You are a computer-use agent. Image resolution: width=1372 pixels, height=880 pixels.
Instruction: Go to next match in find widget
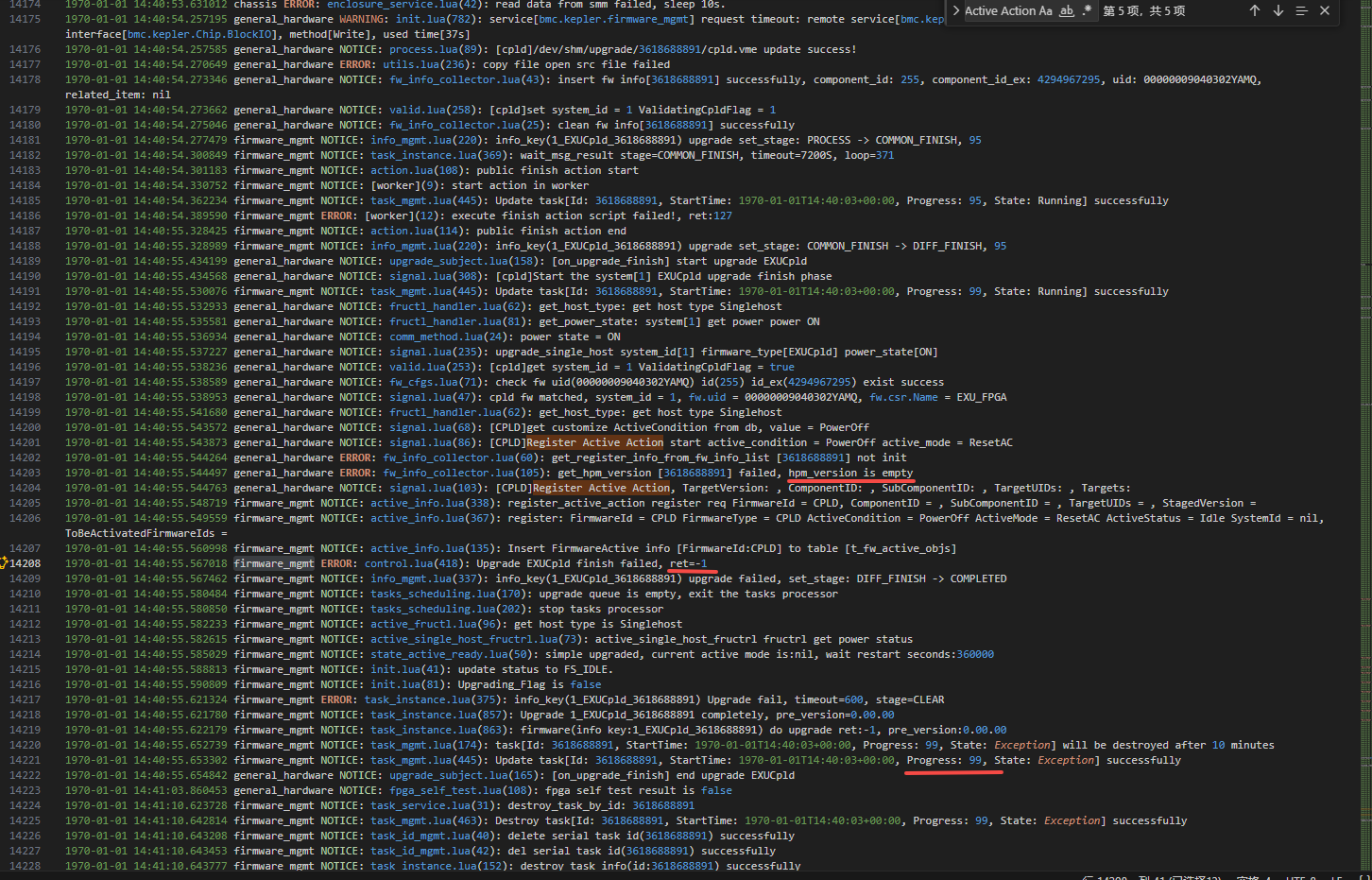1278,10
